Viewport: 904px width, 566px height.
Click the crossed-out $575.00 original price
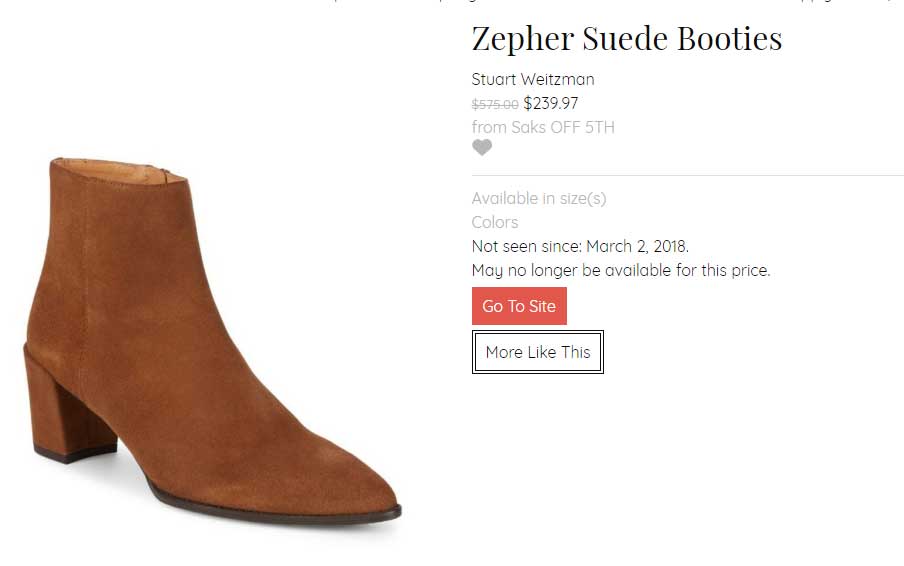[495, 104]
